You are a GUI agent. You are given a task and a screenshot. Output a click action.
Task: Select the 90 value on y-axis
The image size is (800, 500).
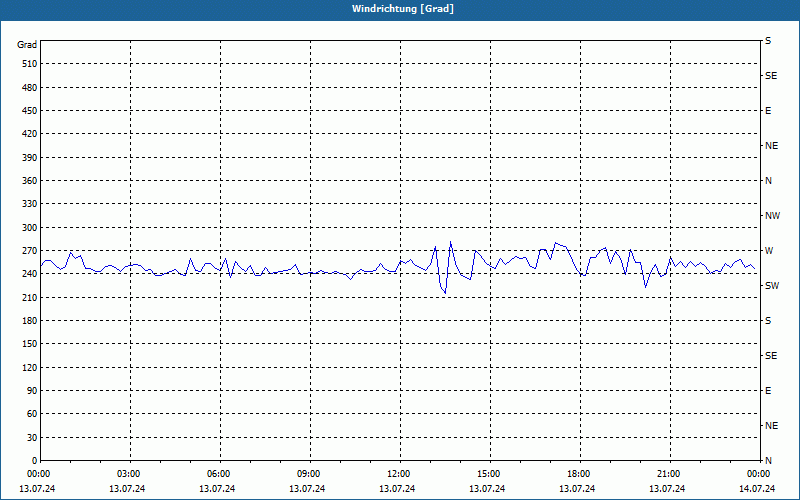tap(32, 391)
